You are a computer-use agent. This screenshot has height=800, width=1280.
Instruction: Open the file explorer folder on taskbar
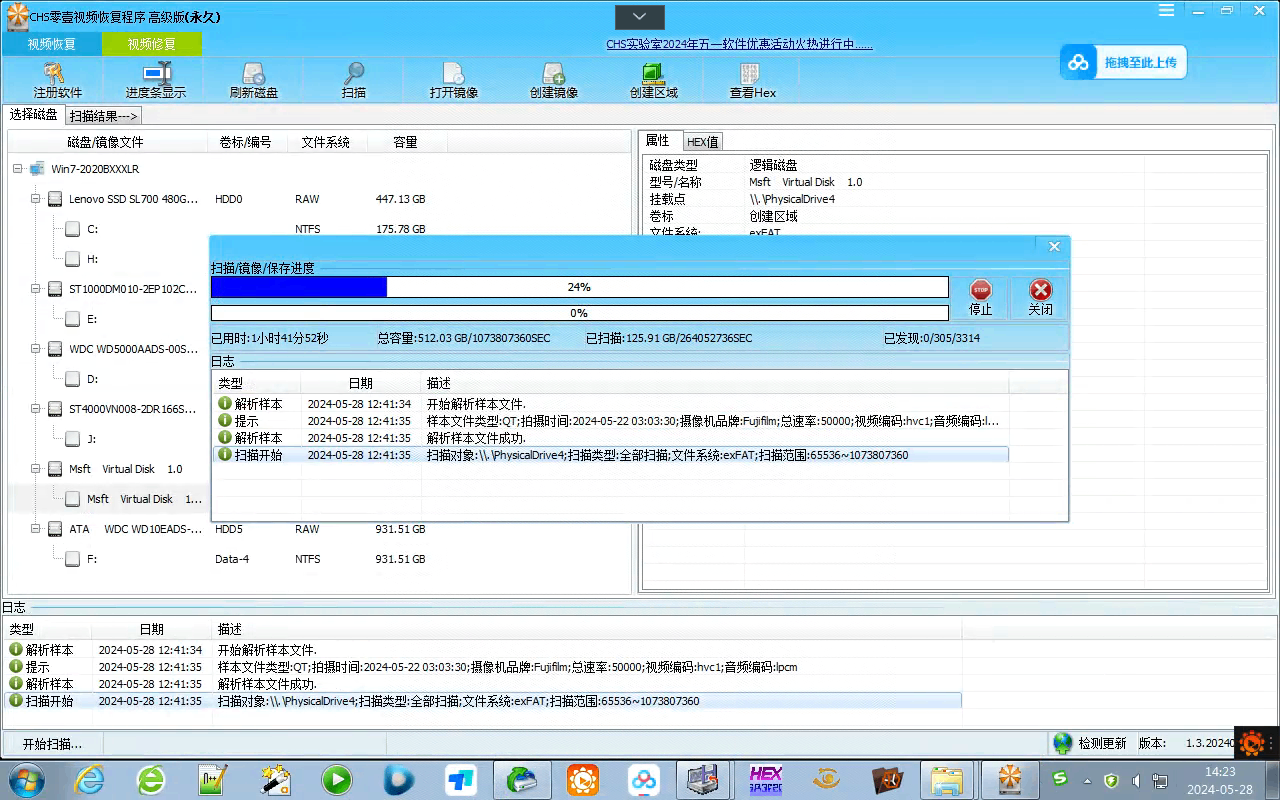click(x=946, y=779)
